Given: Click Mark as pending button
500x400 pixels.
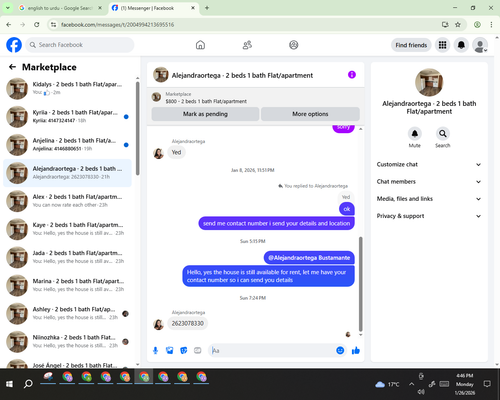Looking at the screenshot, I should pos(205,114).
